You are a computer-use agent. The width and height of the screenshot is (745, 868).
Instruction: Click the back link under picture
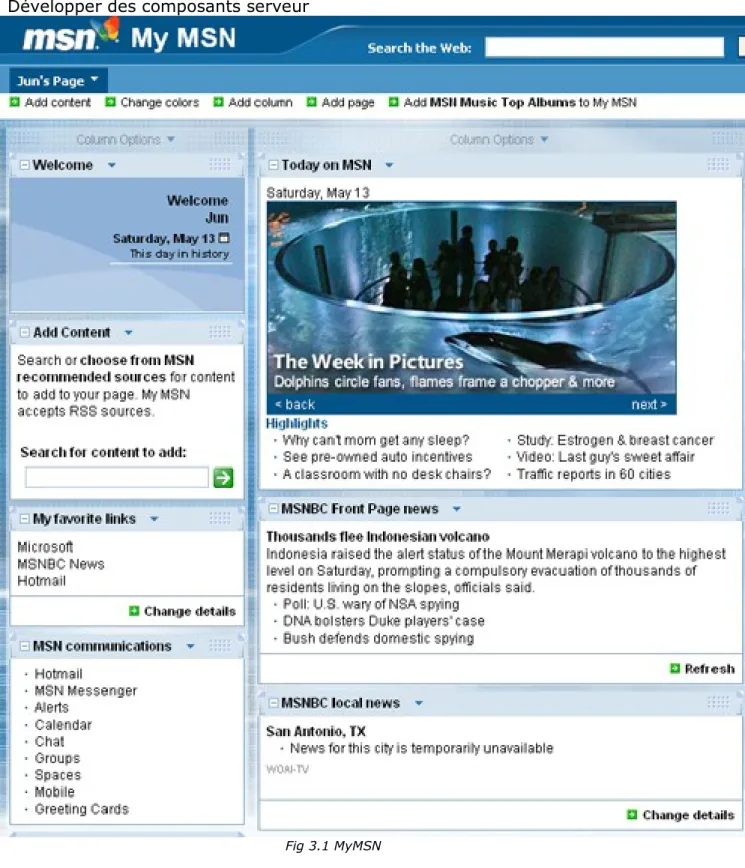295,405
